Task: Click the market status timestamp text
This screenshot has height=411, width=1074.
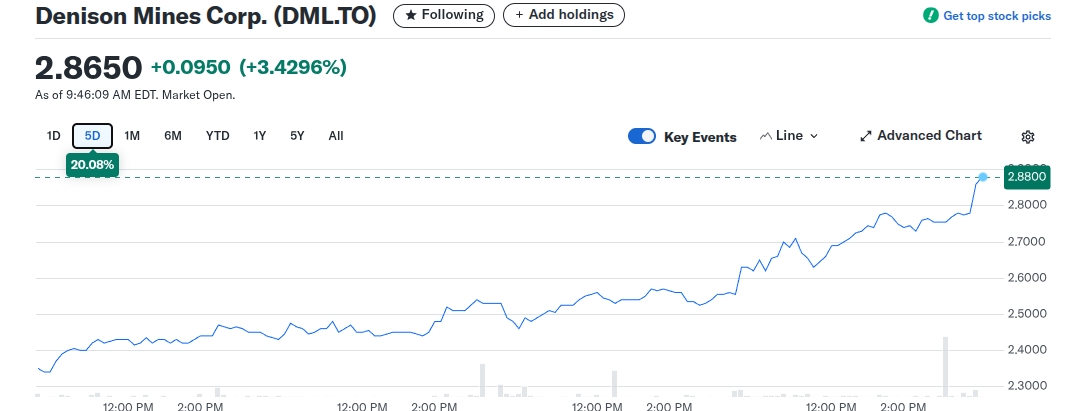Action: 135,95
